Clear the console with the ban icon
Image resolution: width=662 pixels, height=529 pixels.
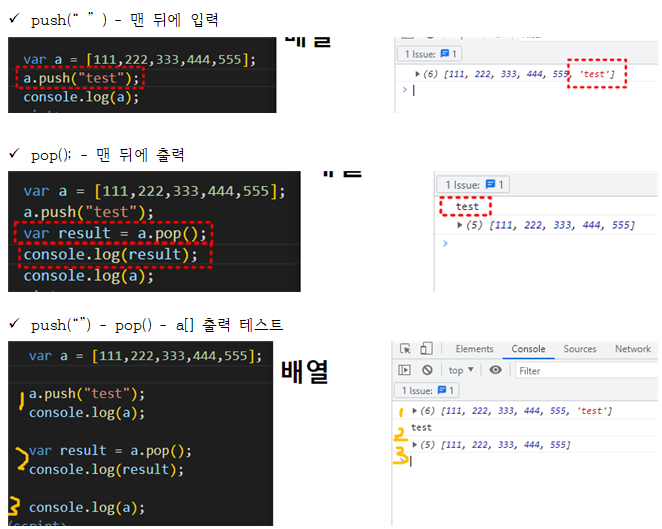[x=427, y=370]
